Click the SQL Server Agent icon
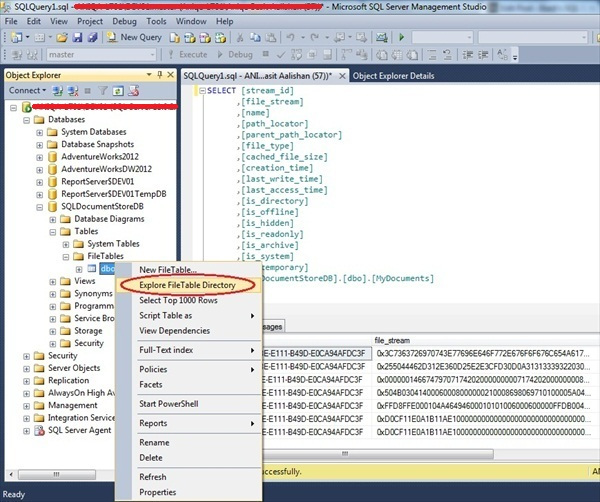This screenshot has width=600, height=502. pos(40,431)
